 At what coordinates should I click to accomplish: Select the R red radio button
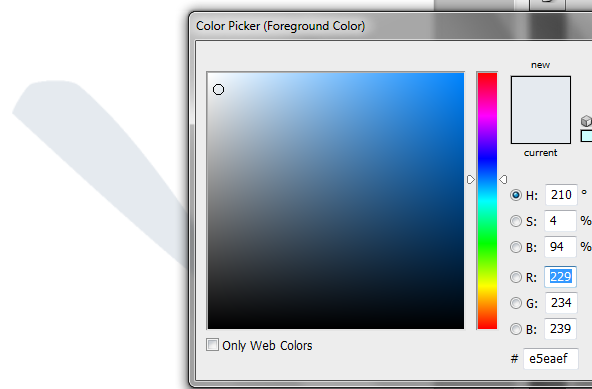(x=516, y=277)
